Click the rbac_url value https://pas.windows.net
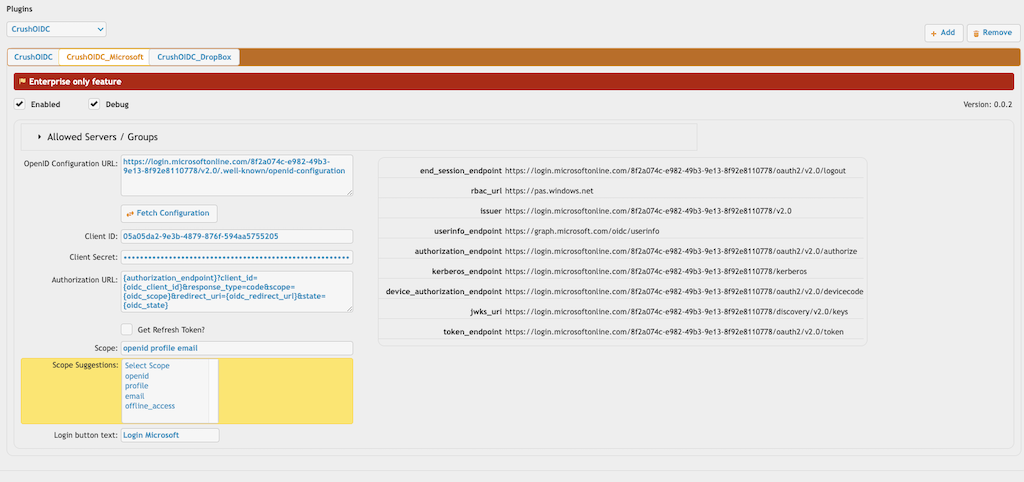 click(x=549, y=191)
